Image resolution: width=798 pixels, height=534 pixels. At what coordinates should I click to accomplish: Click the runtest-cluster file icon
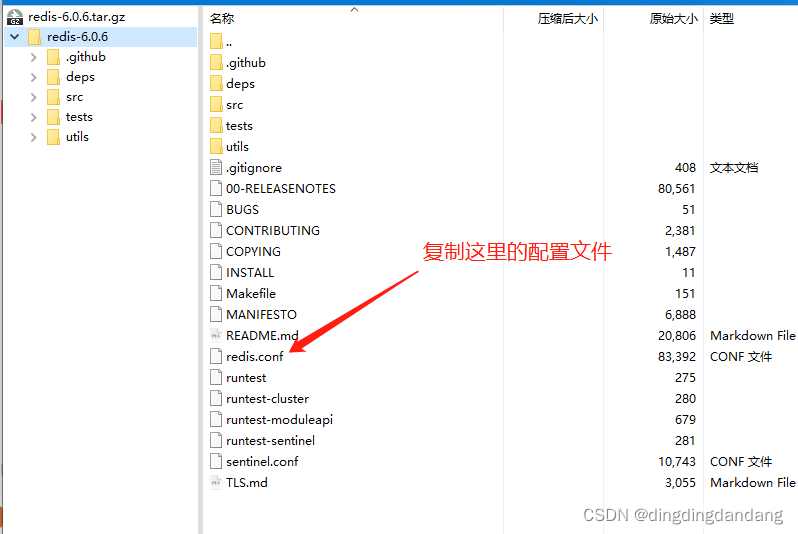point(216,399)
